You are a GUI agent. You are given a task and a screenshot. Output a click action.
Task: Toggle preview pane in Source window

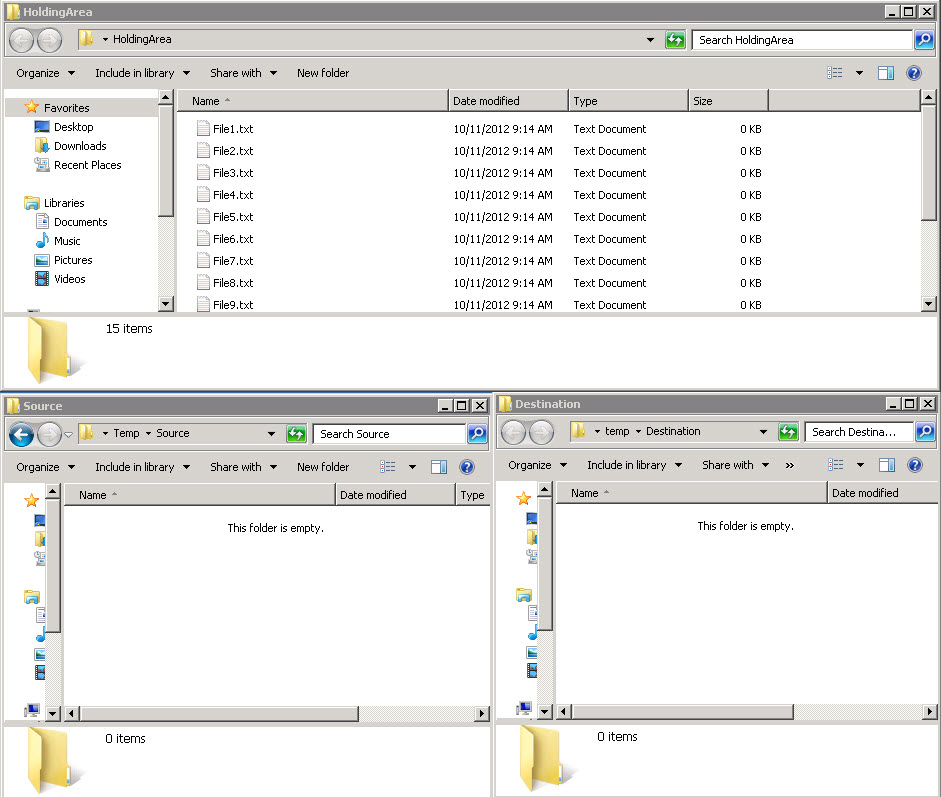[x=438, y=467]
